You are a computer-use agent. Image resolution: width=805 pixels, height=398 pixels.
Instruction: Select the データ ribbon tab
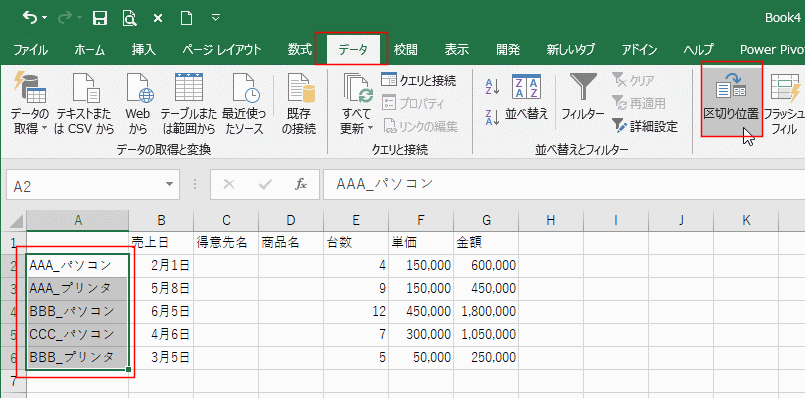click(352, 50)
